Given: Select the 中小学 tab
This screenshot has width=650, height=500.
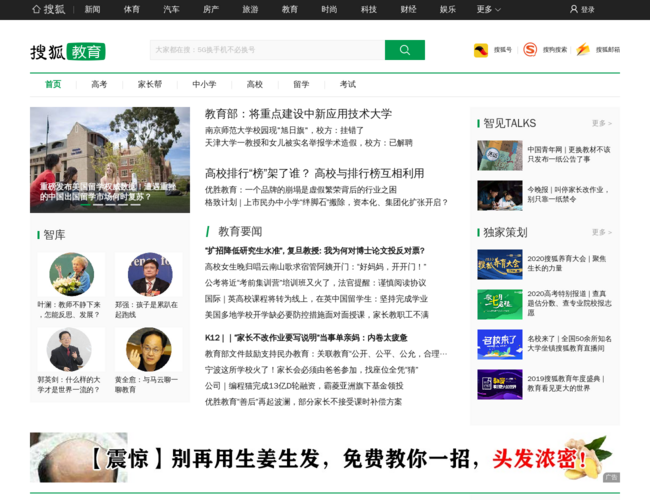Looking at the screenshot, I should point(204,84).
